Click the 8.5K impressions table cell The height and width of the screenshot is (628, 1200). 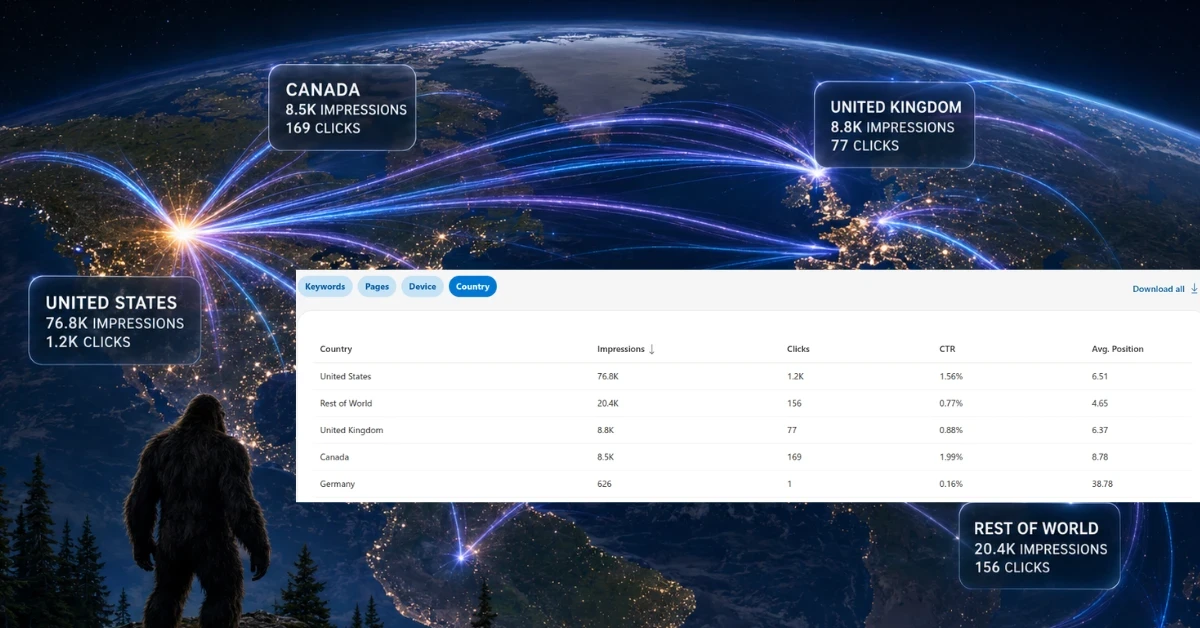pyautogui.click(x=605, y=457)
